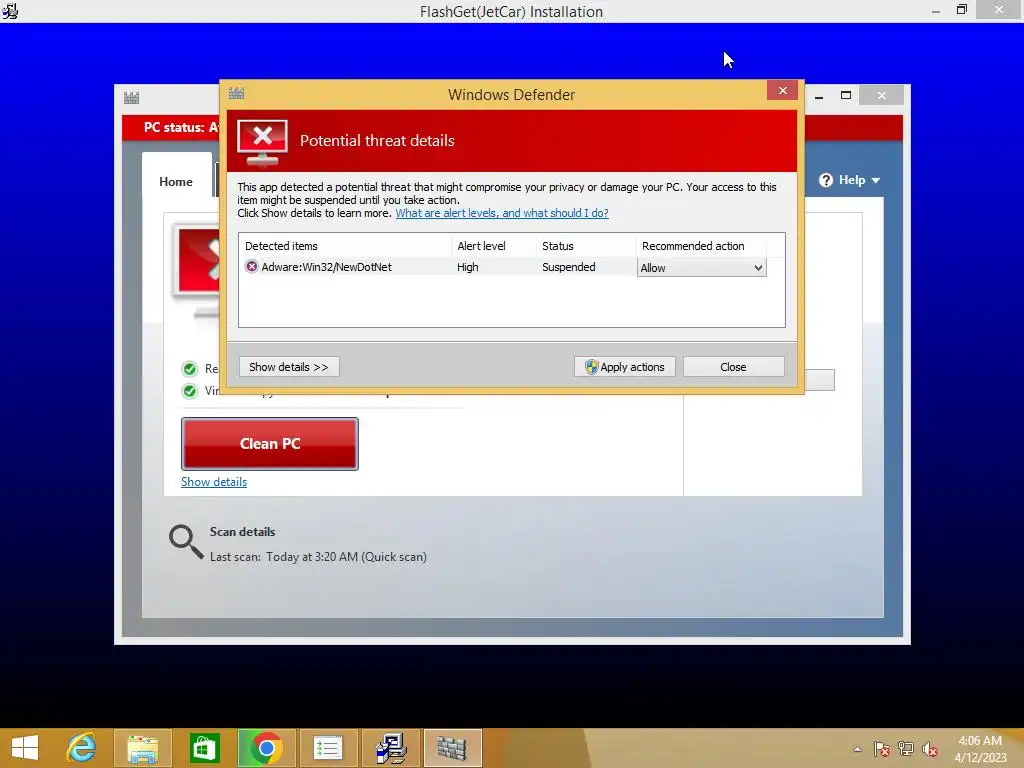
Task: Click the muted volume tray icon
Action: [x=930, y=749]
